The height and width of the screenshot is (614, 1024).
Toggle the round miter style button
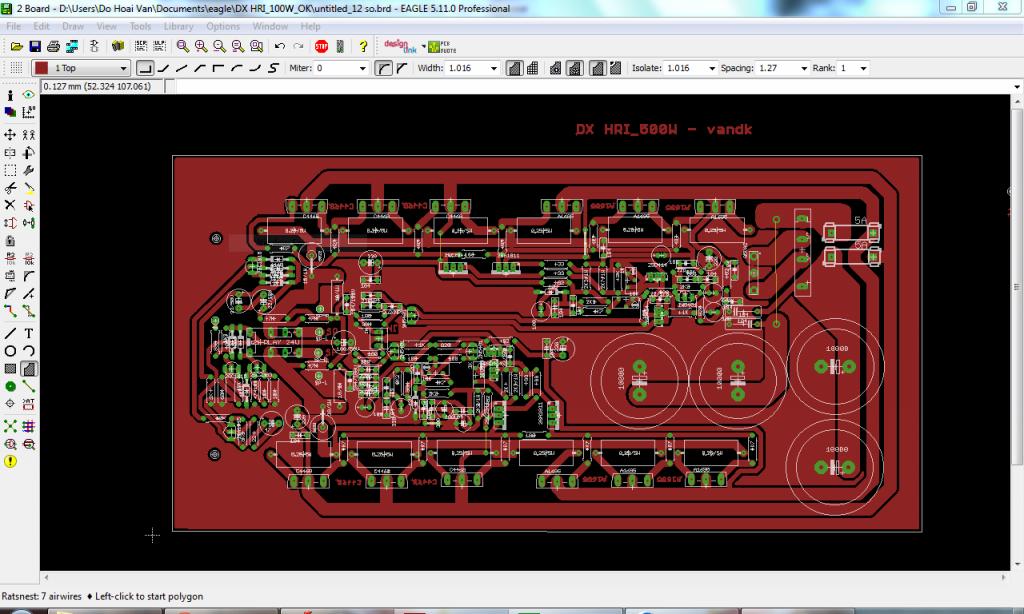(383, 68)
